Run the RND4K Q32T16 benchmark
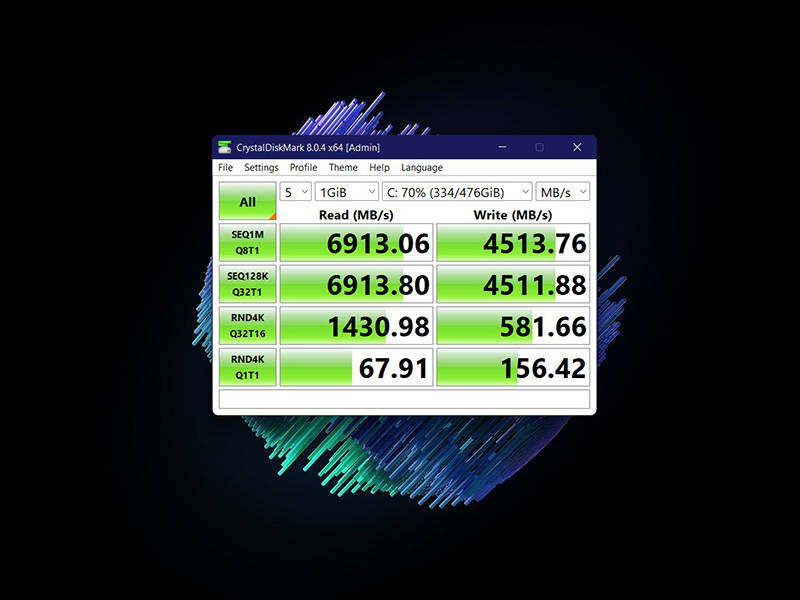Image resolution: width=800 pixels, height=600 pixels. click(x=247, y=325)
